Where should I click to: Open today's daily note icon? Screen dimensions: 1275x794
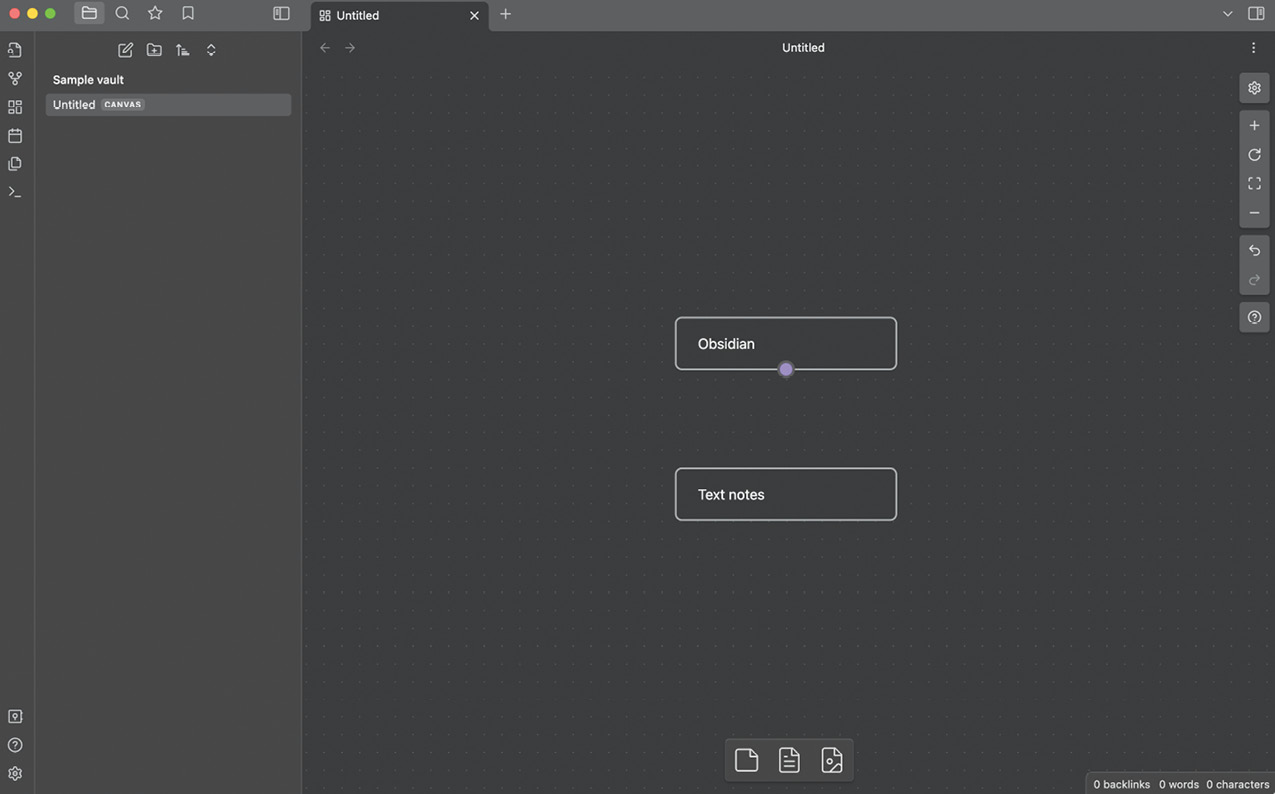click(15, 135)
